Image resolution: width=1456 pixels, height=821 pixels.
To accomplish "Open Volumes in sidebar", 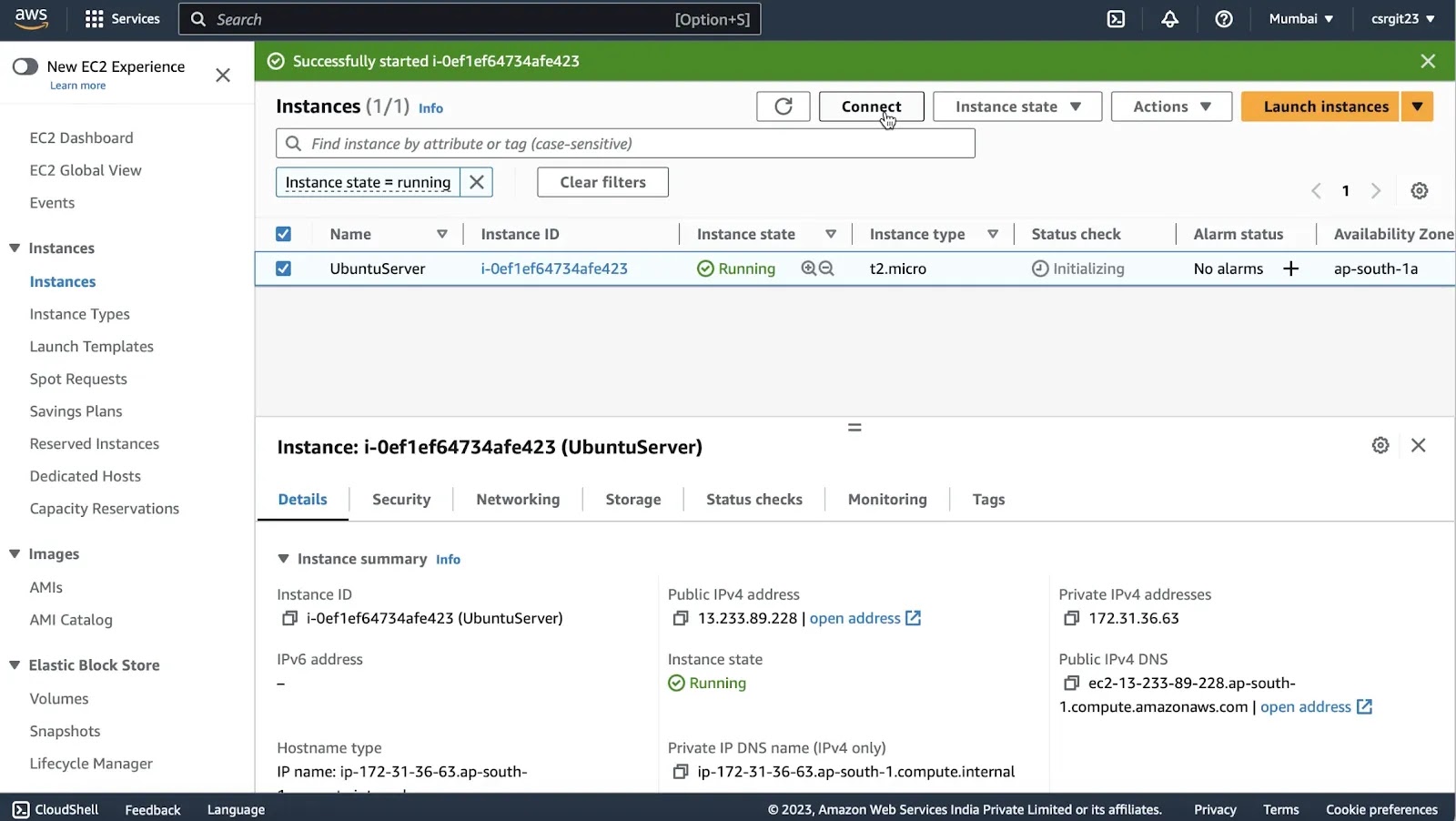I will (x=59, y=698).
